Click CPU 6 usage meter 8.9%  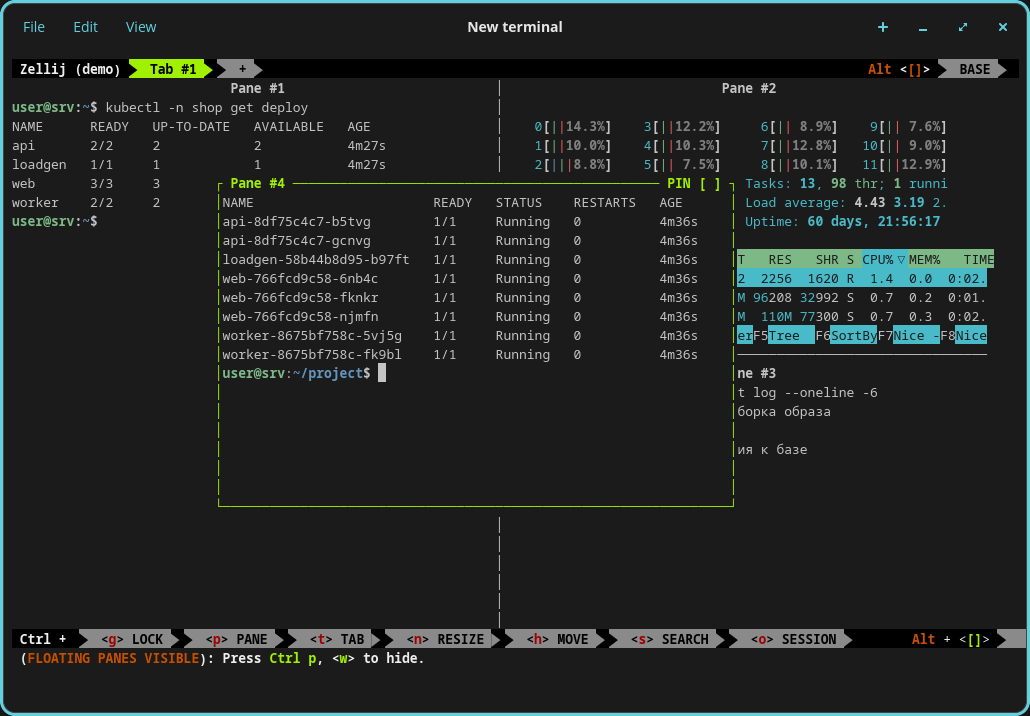click(799, 126)
